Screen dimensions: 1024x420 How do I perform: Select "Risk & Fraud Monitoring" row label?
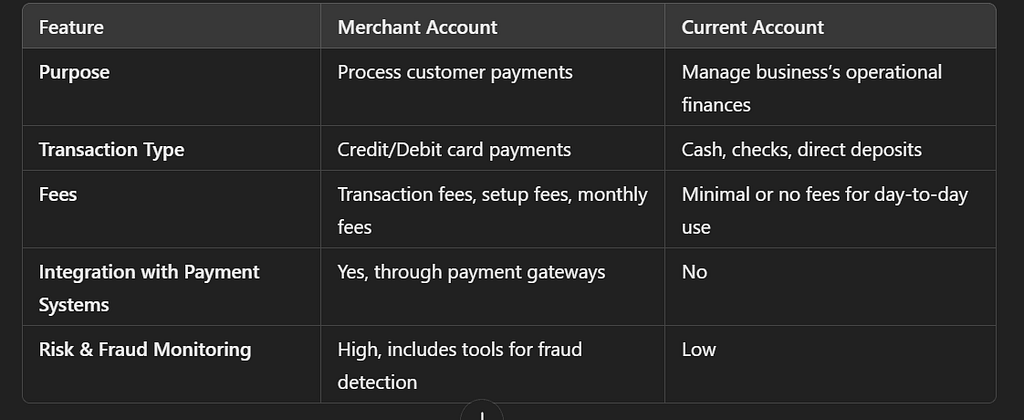click(145, 350)
